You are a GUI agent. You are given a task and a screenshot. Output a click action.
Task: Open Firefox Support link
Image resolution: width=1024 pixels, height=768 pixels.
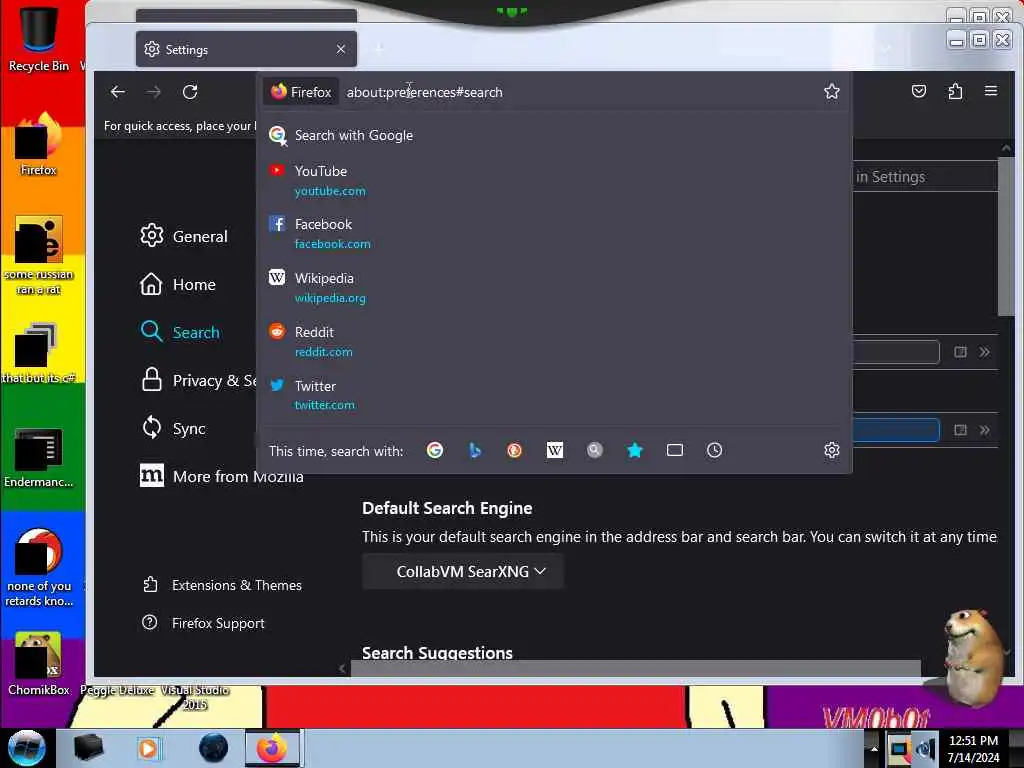(x=203, y=623)
